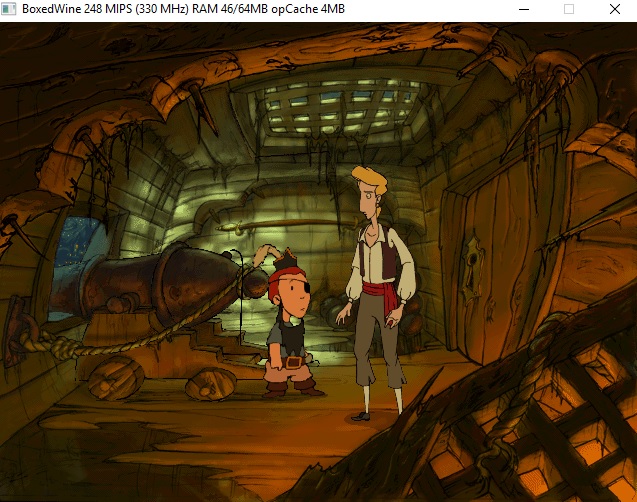Click the BoxedWine app icon in title bar

point(9,9)
